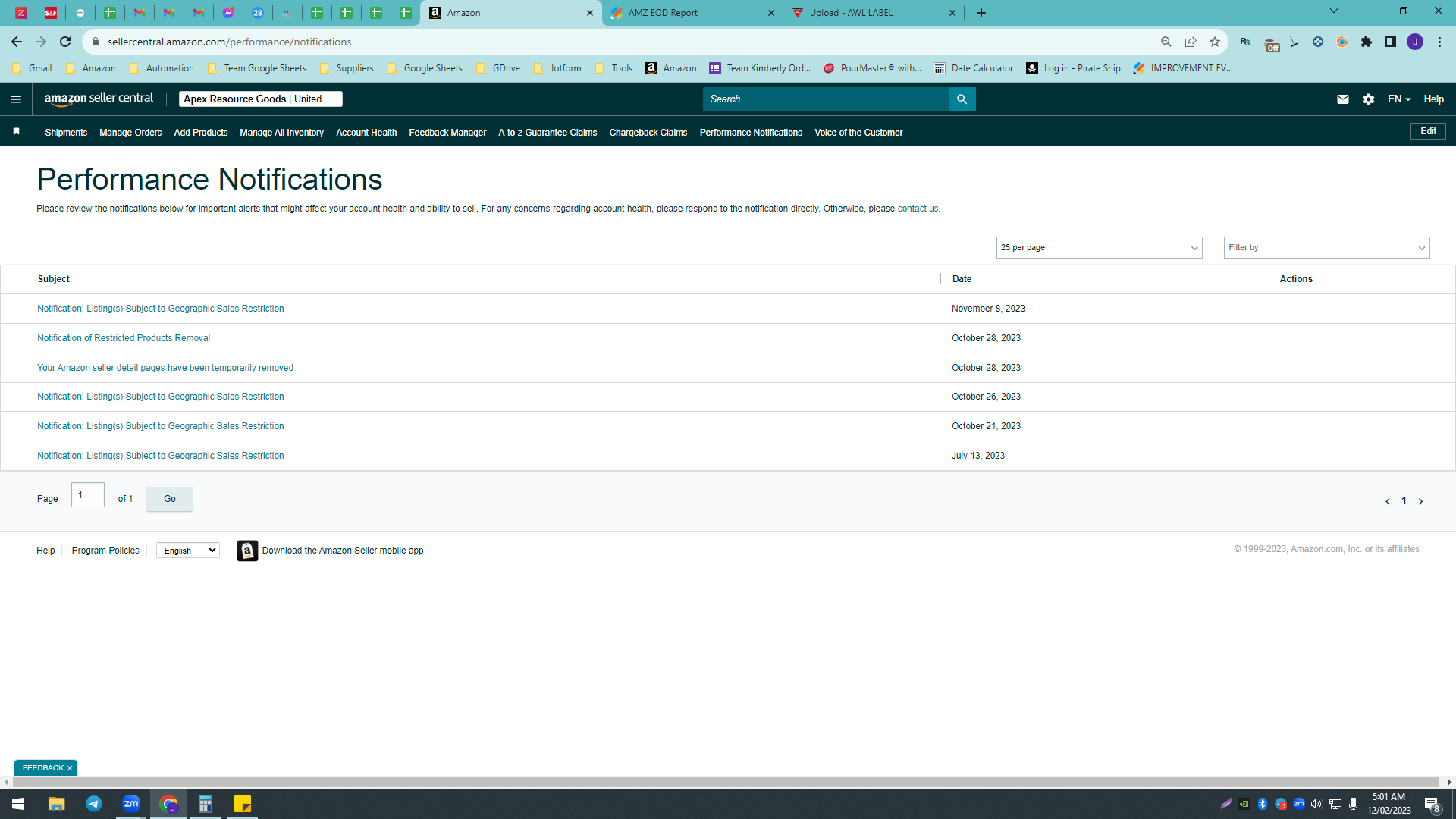Open Manage All Inventory menu item
1456x819 pixels.
(x=281, y=133)
